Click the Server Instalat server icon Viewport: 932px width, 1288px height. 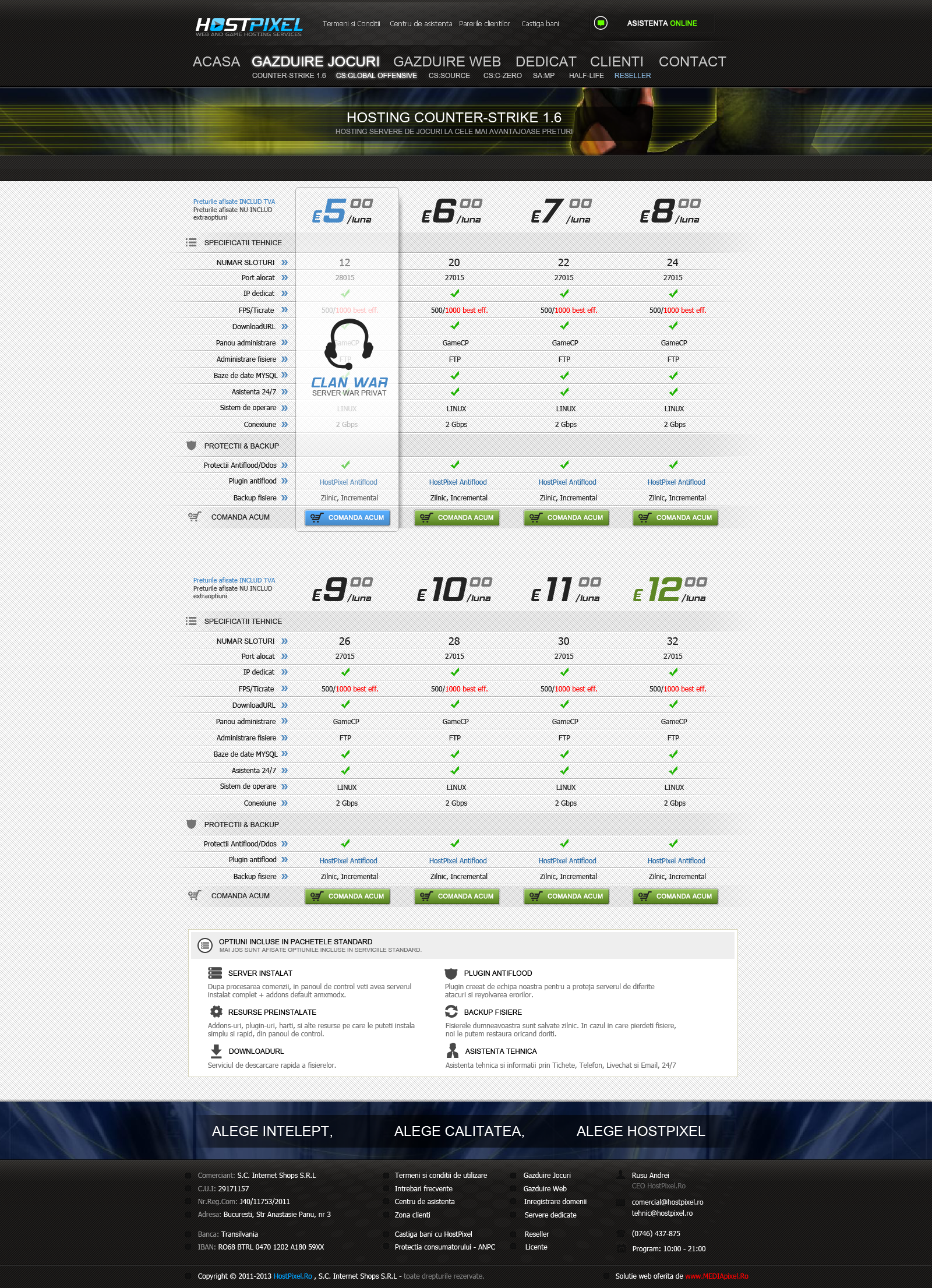[215, 973]
